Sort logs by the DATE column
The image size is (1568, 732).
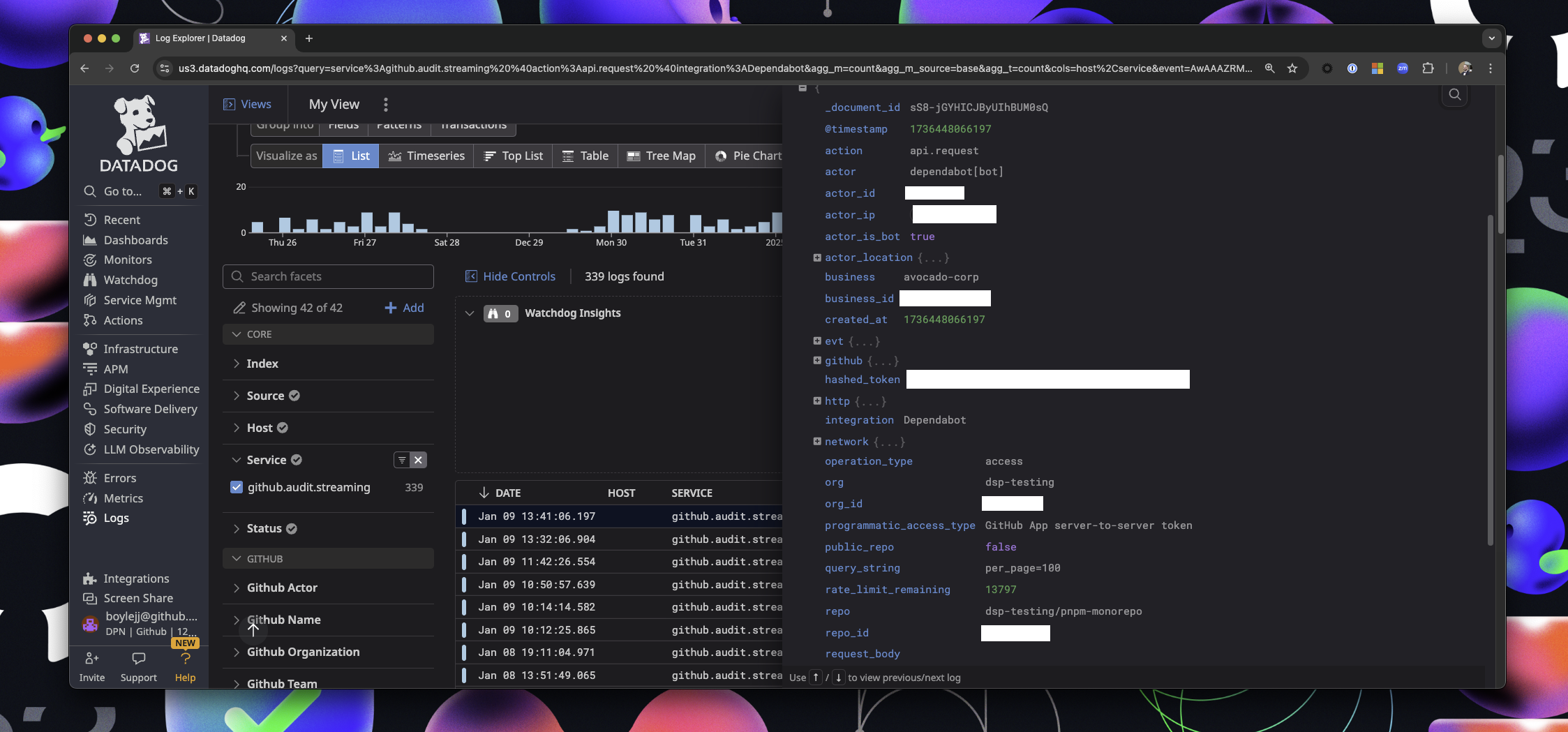[500, 493]
